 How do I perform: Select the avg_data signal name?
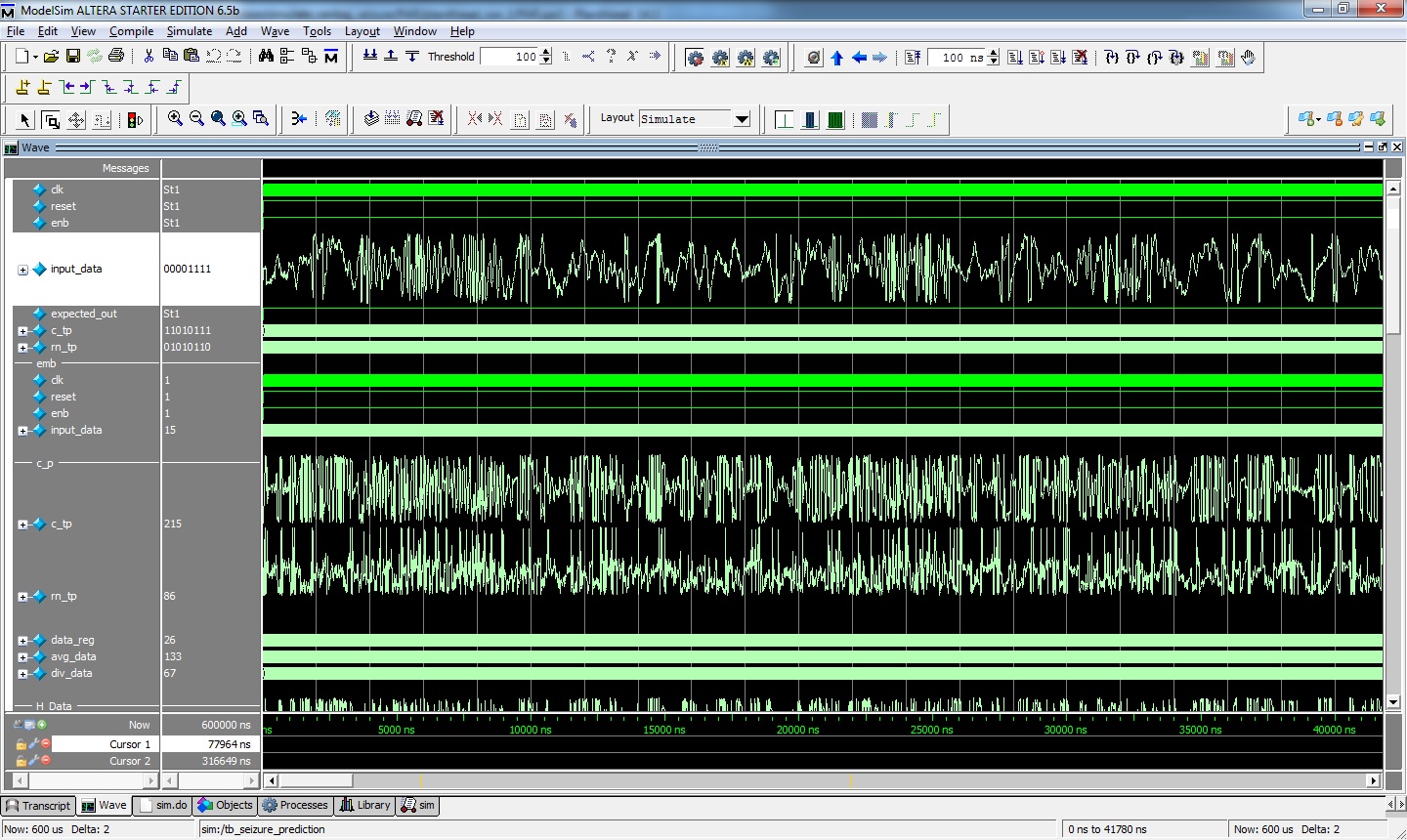click(x=73, y=656)
